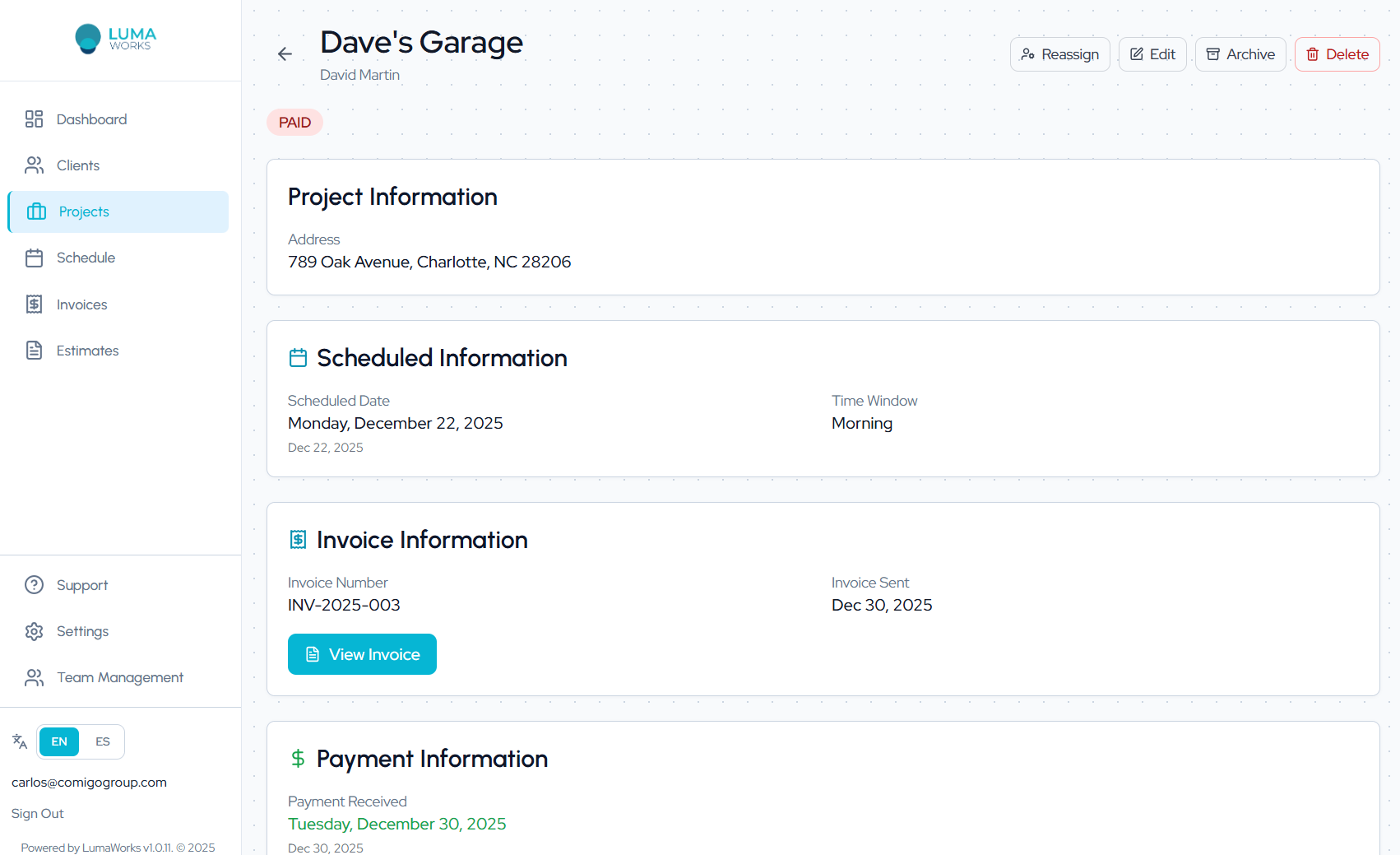The image size is (1400, 855).
Task: Click the Sign Out link
Action: click(36, 813)
